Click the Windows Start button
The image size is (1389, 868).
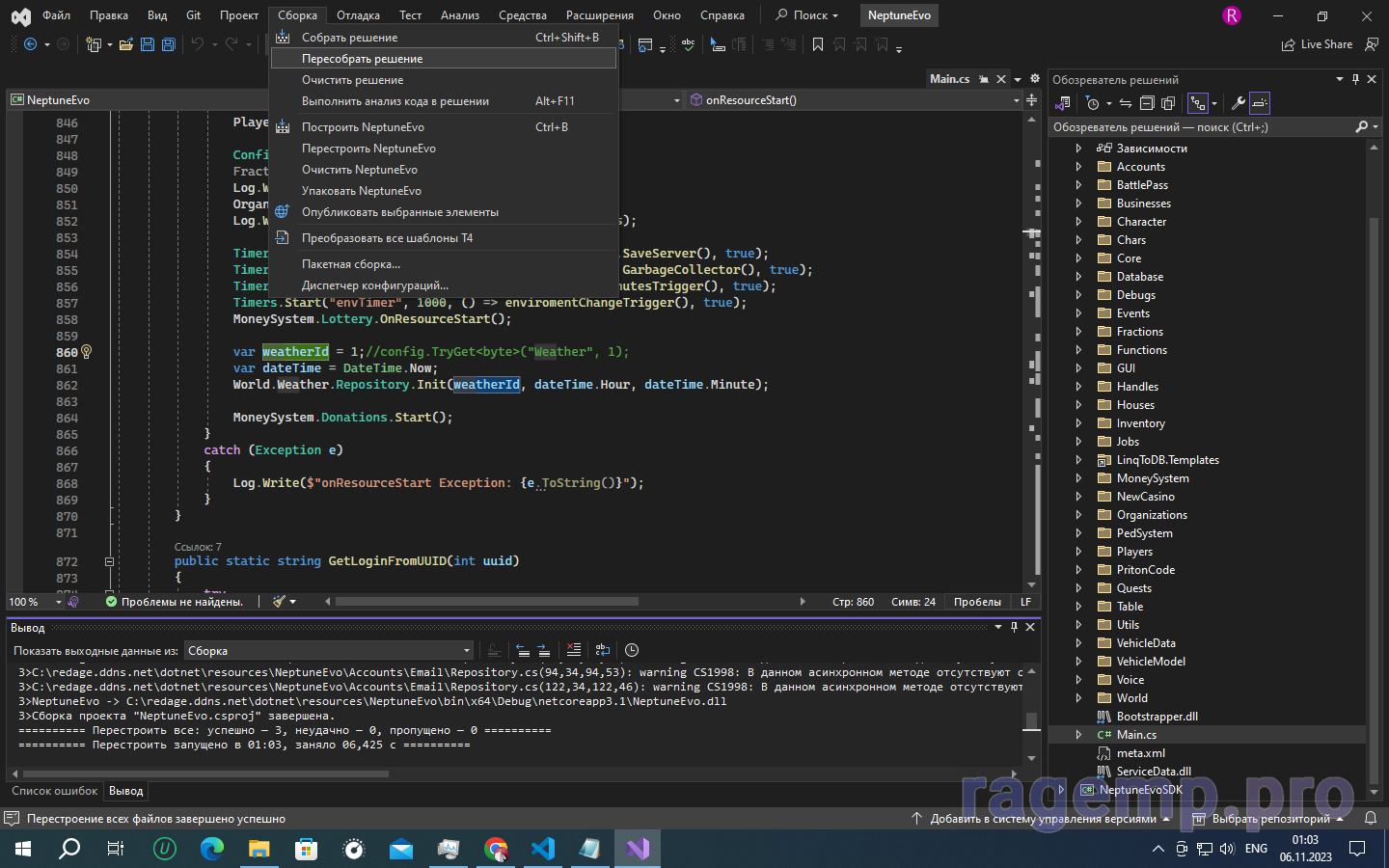tap(23, 849)
